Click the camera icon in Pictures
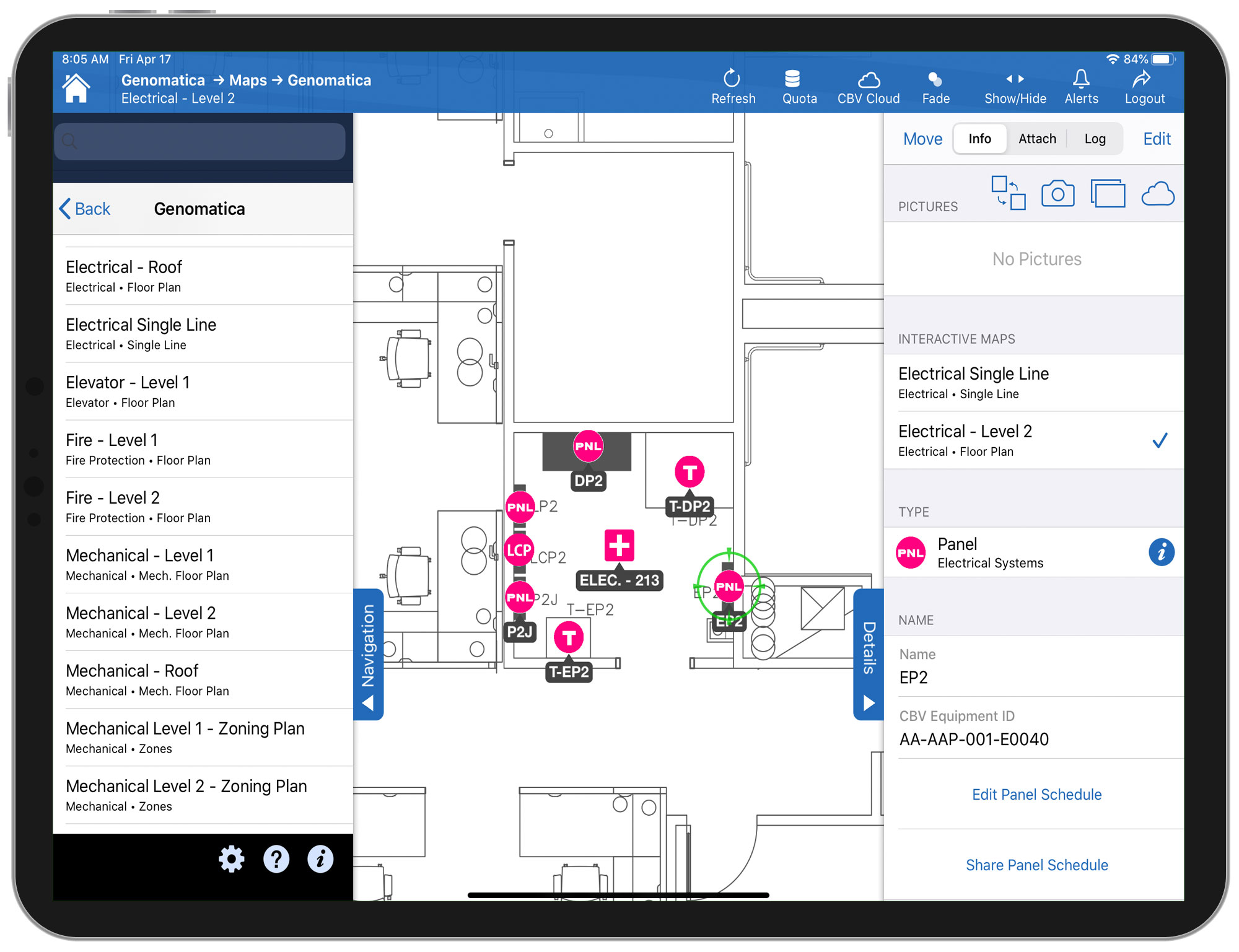Screen dimensions: 1239x952 [x=1057, y=194]
